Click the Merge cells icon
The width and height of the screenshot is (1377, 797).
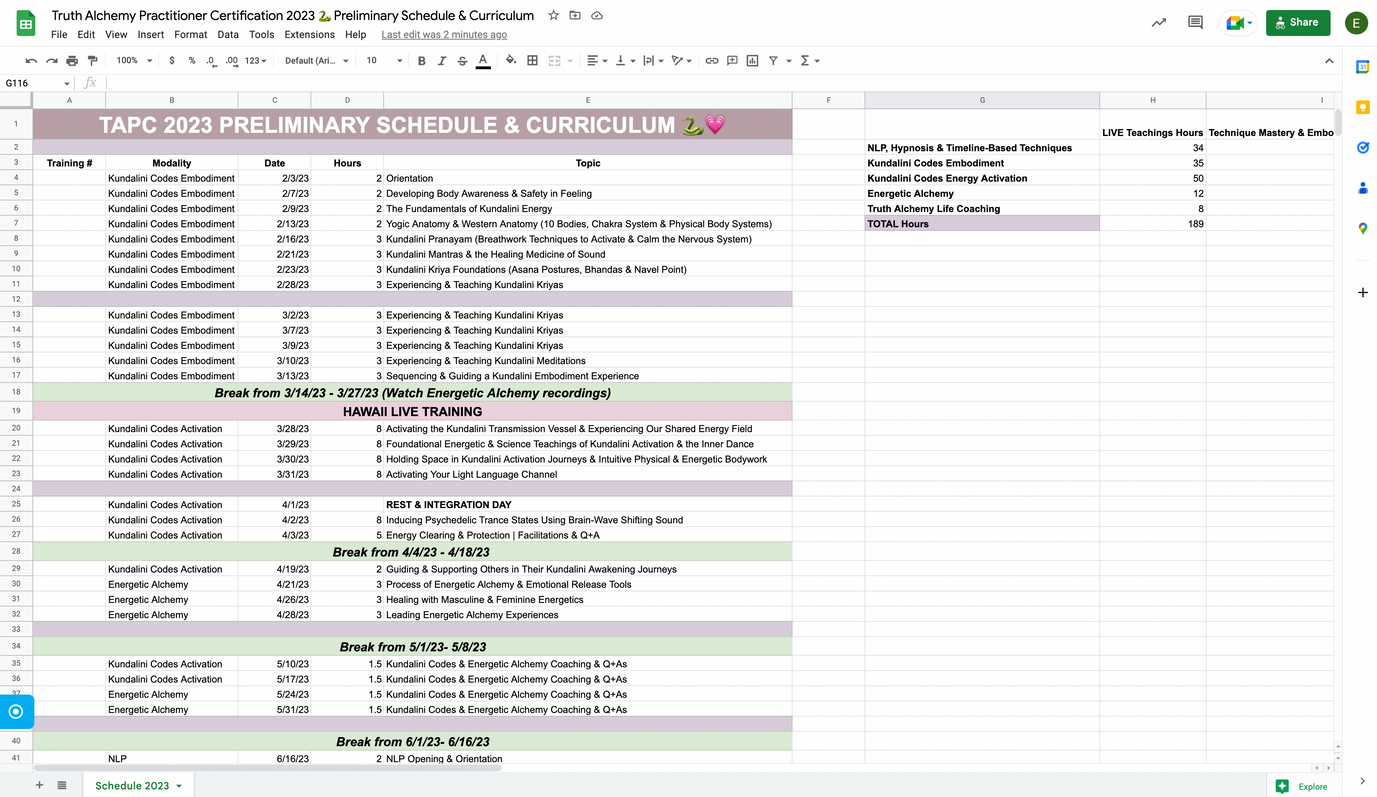[x=555, y=61]
